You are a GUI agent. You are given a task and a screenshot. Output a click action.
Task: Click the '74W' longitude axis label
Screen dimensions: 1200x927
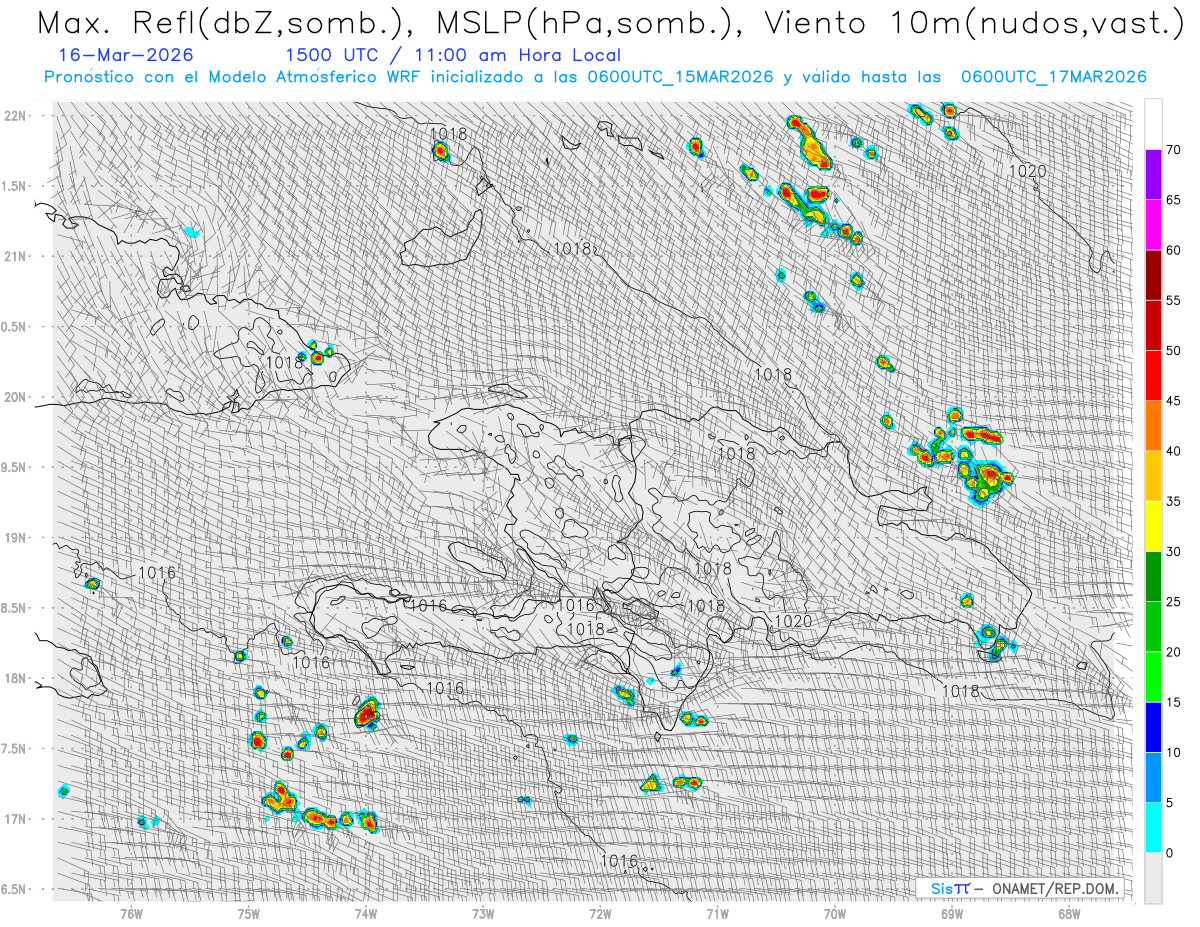pos(365,912)
